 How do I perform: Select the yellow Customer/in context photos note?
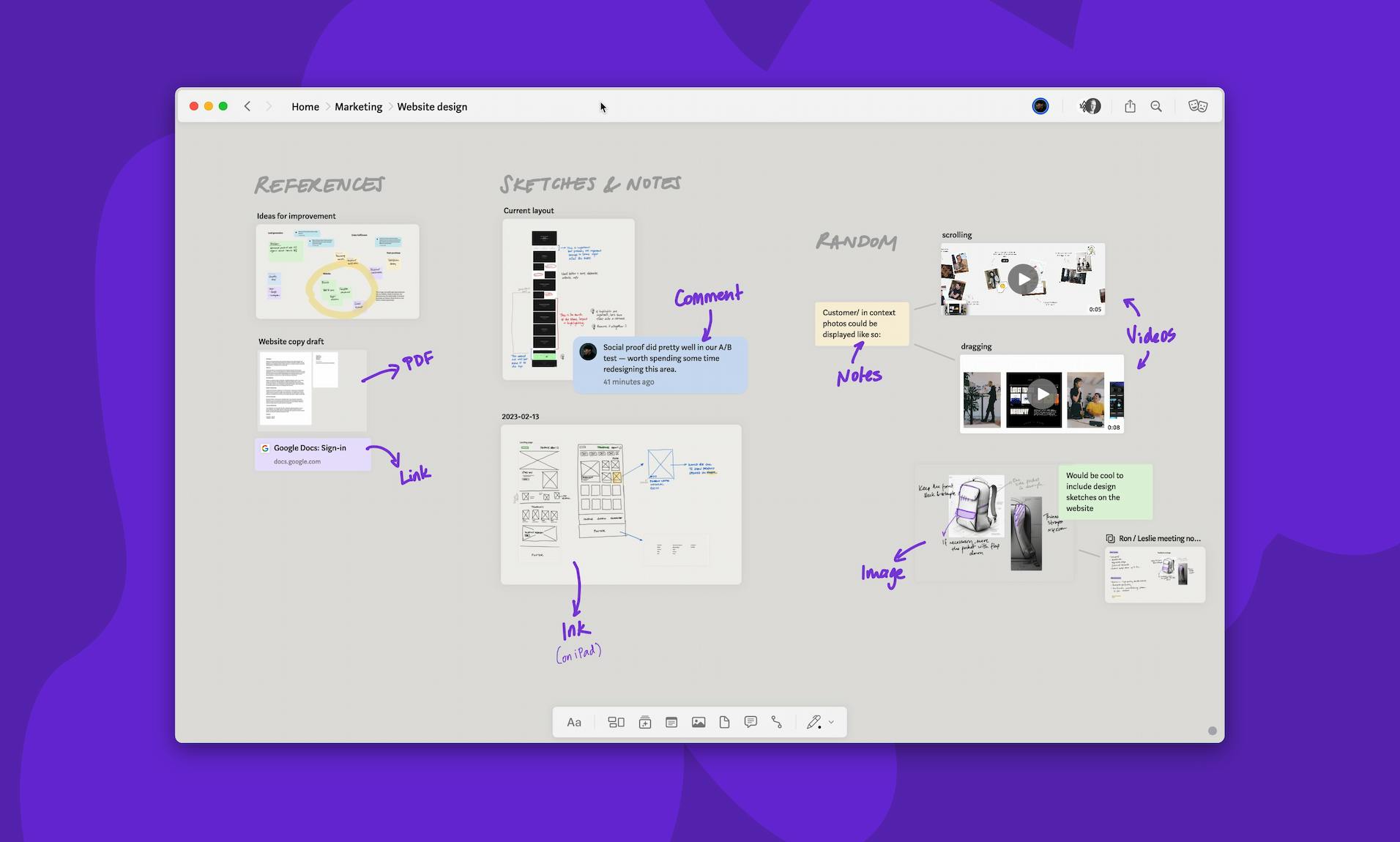[x=862, y=324]
